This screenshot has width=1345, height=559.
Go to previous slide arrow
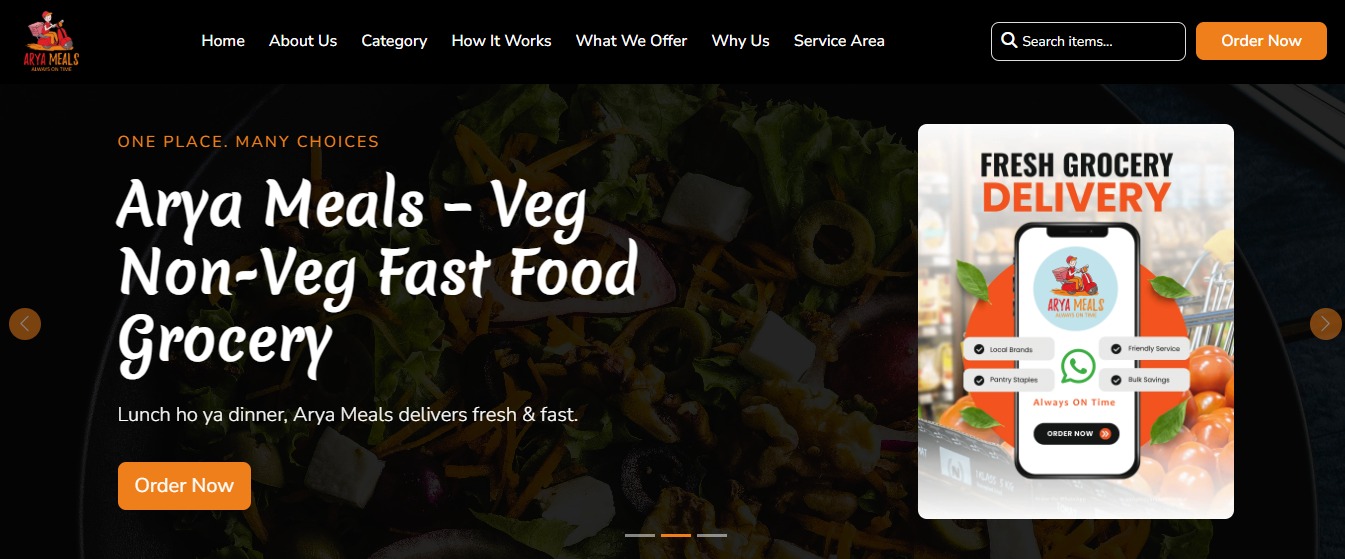(x=25, y=323)
